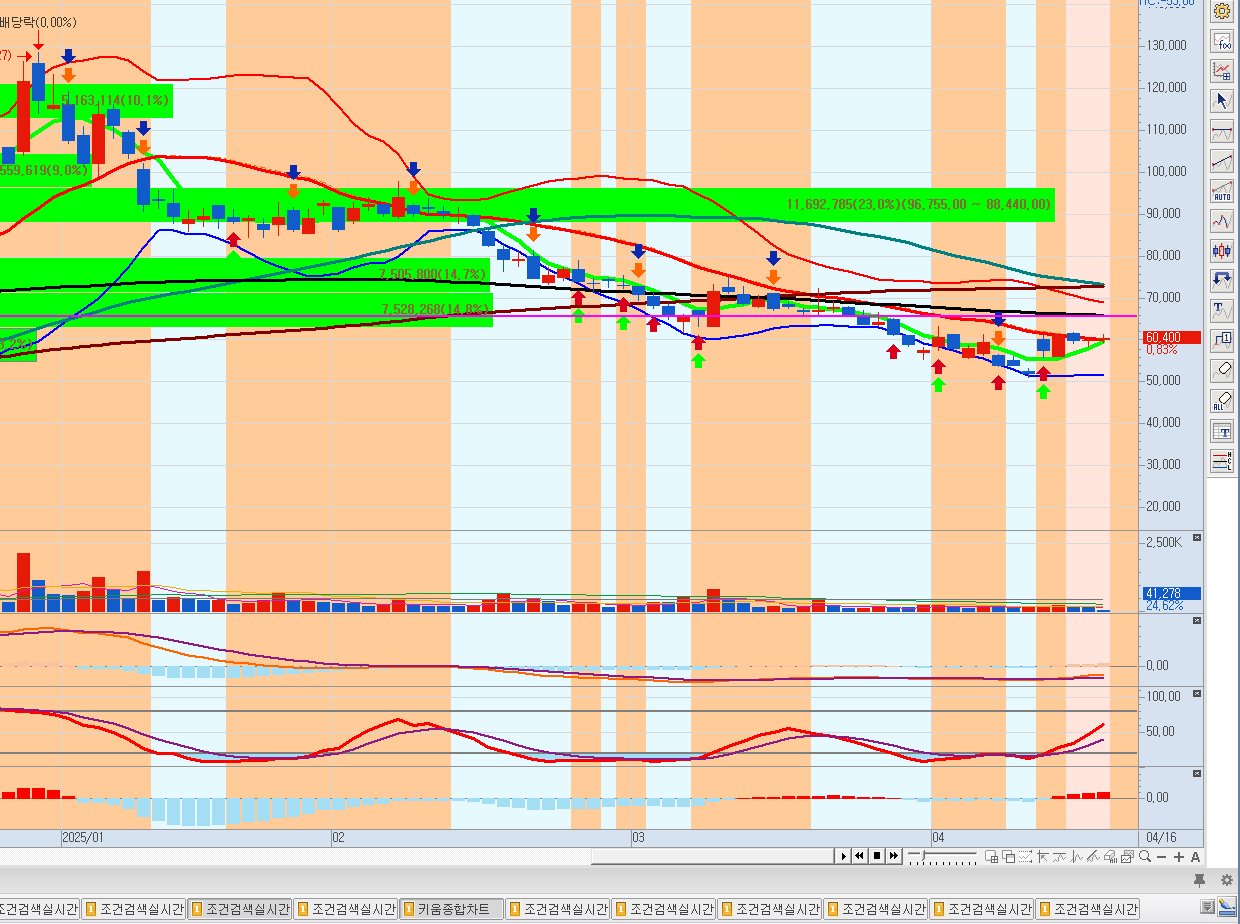Click the A font button
Screen dimensions: 1240x924
[1195, 856]
